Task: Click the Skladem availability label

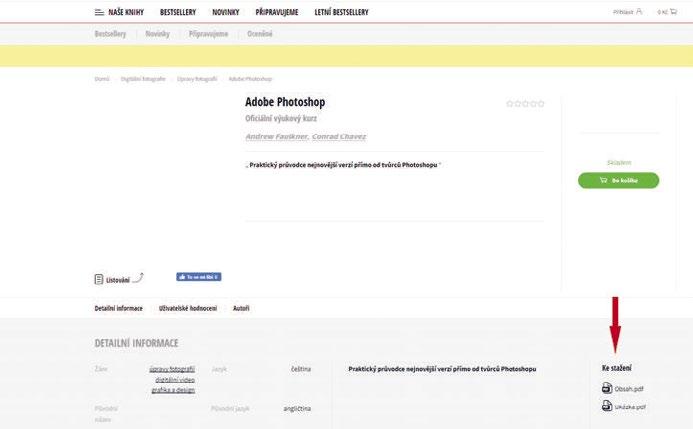Action: (619, 163)
